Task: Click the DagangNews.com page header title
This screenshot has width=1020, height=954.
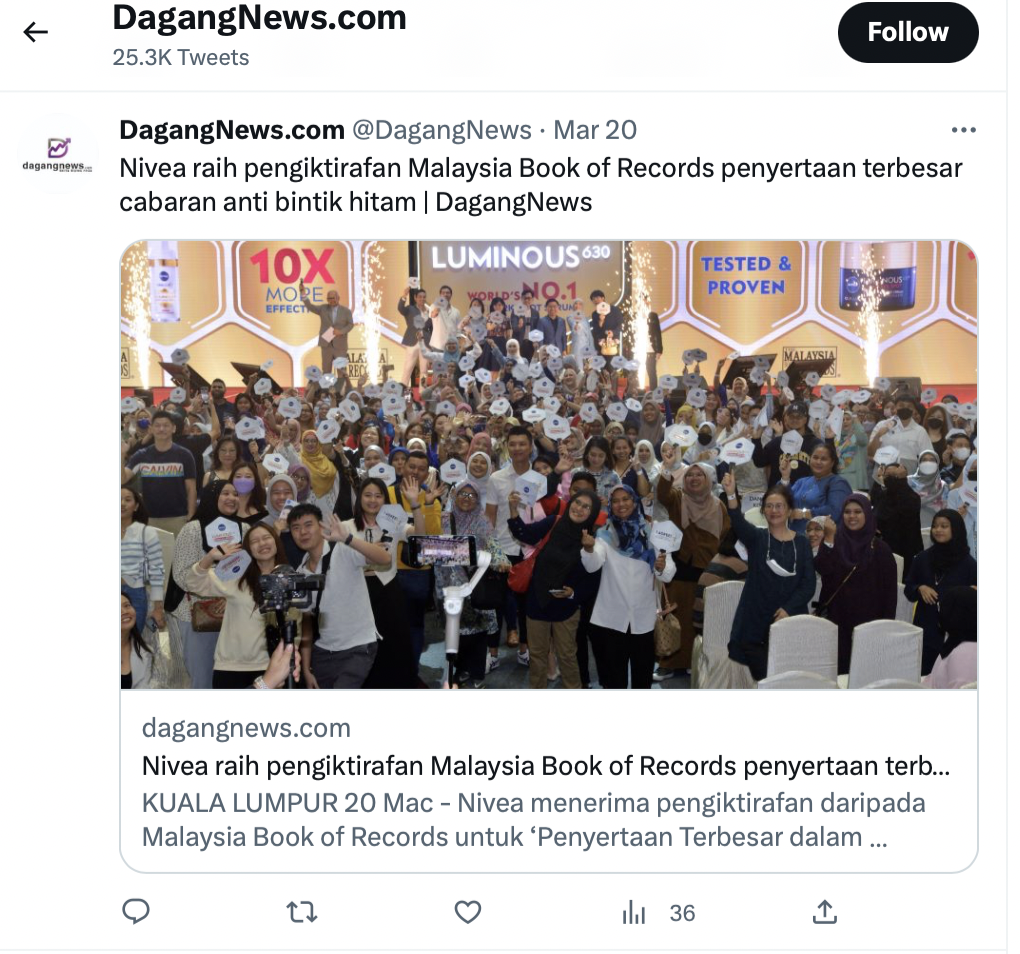Action: click(260, 18)
